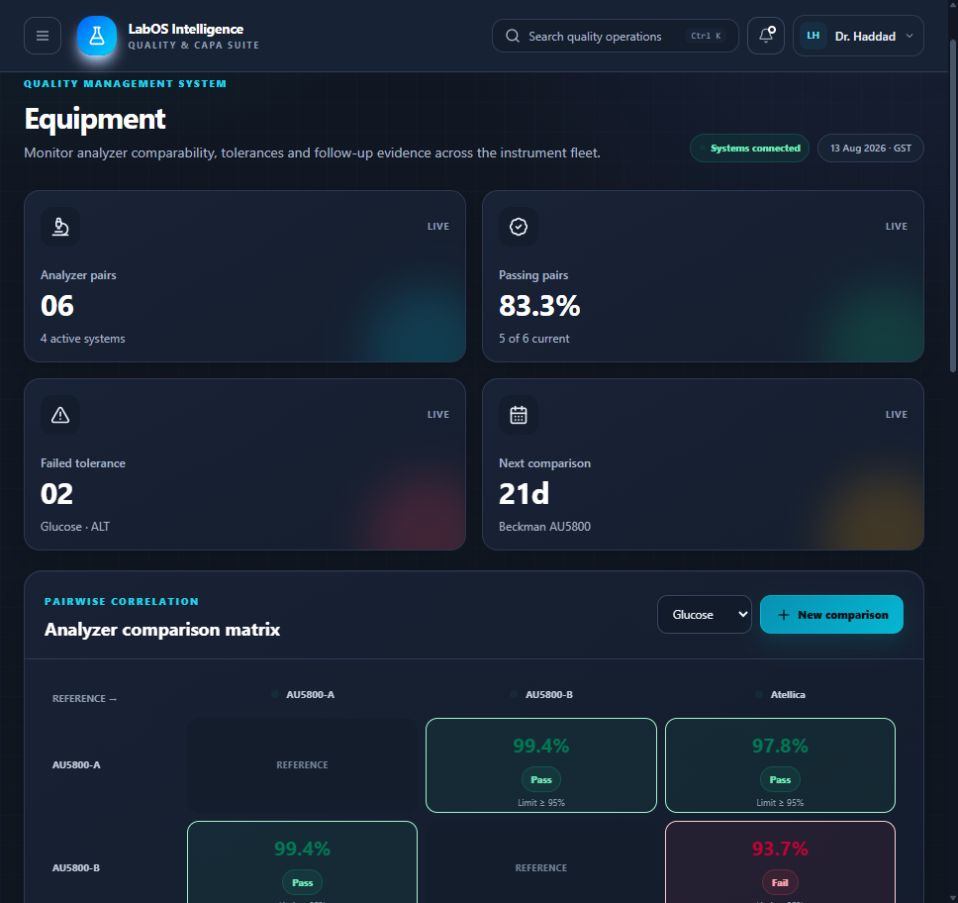Click the Pass badge under 97.8%

click(x=780, y=780)
